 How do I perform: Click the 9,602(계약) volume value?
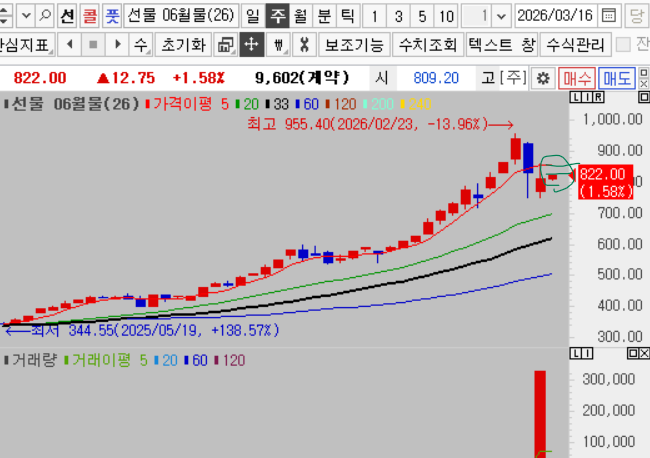(302, 78)
